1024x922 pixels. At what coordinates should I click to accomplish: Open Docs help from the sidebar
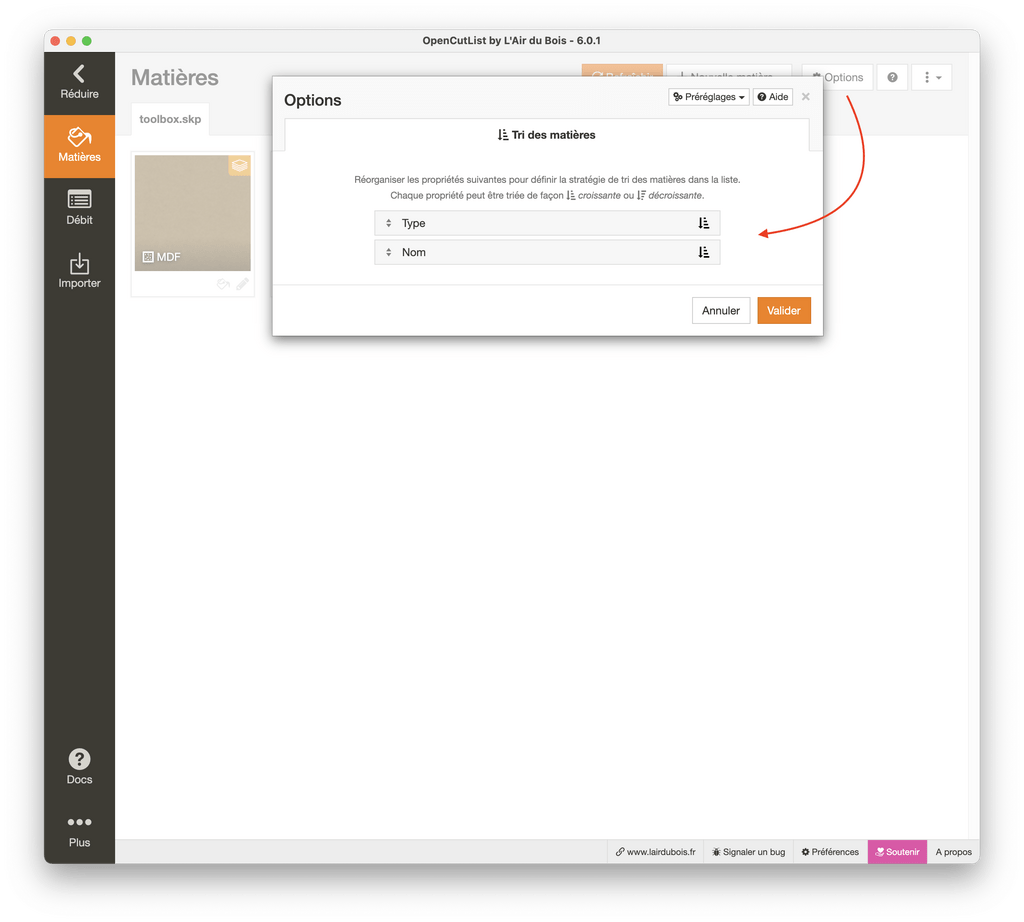pos(79,767)
